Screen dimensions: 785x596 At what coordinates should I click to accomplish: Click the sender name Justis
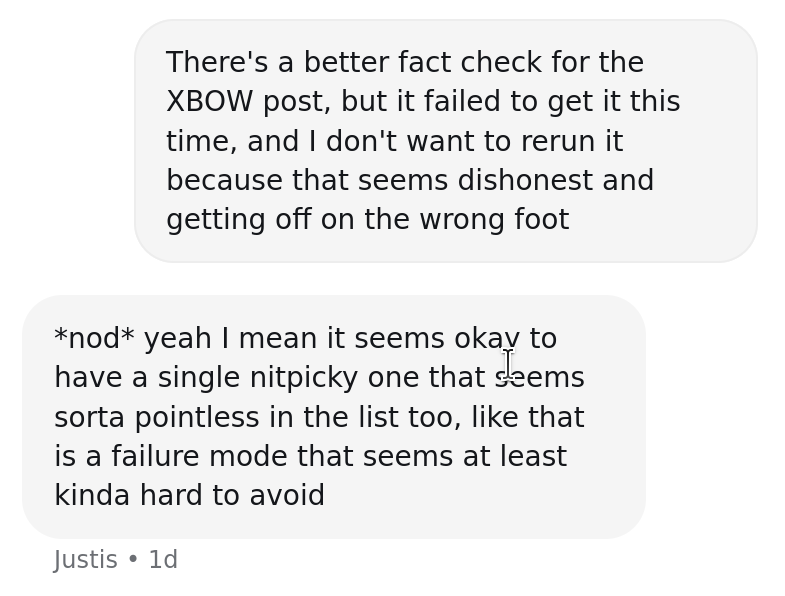coord(85,560)
